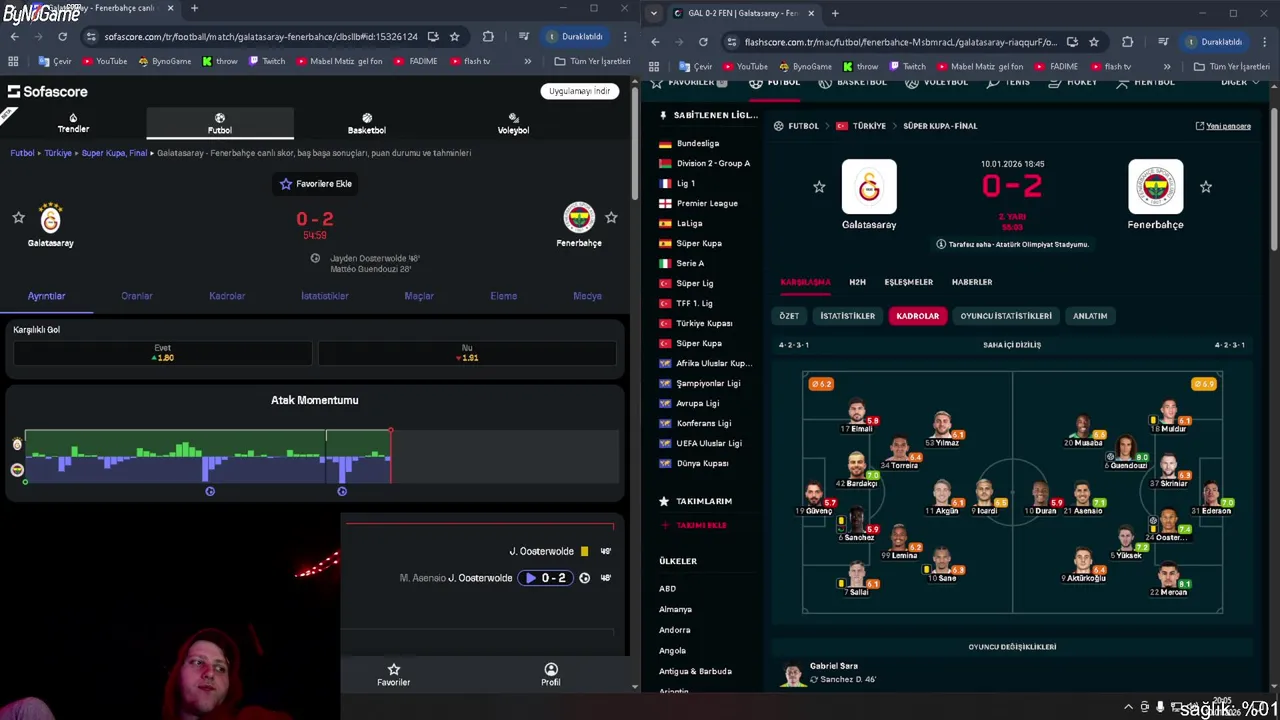Open Chrome menu in Flashscore window
This screenshot has width=1280, height=720.
pyautogui.click(x=1265, y=42)
